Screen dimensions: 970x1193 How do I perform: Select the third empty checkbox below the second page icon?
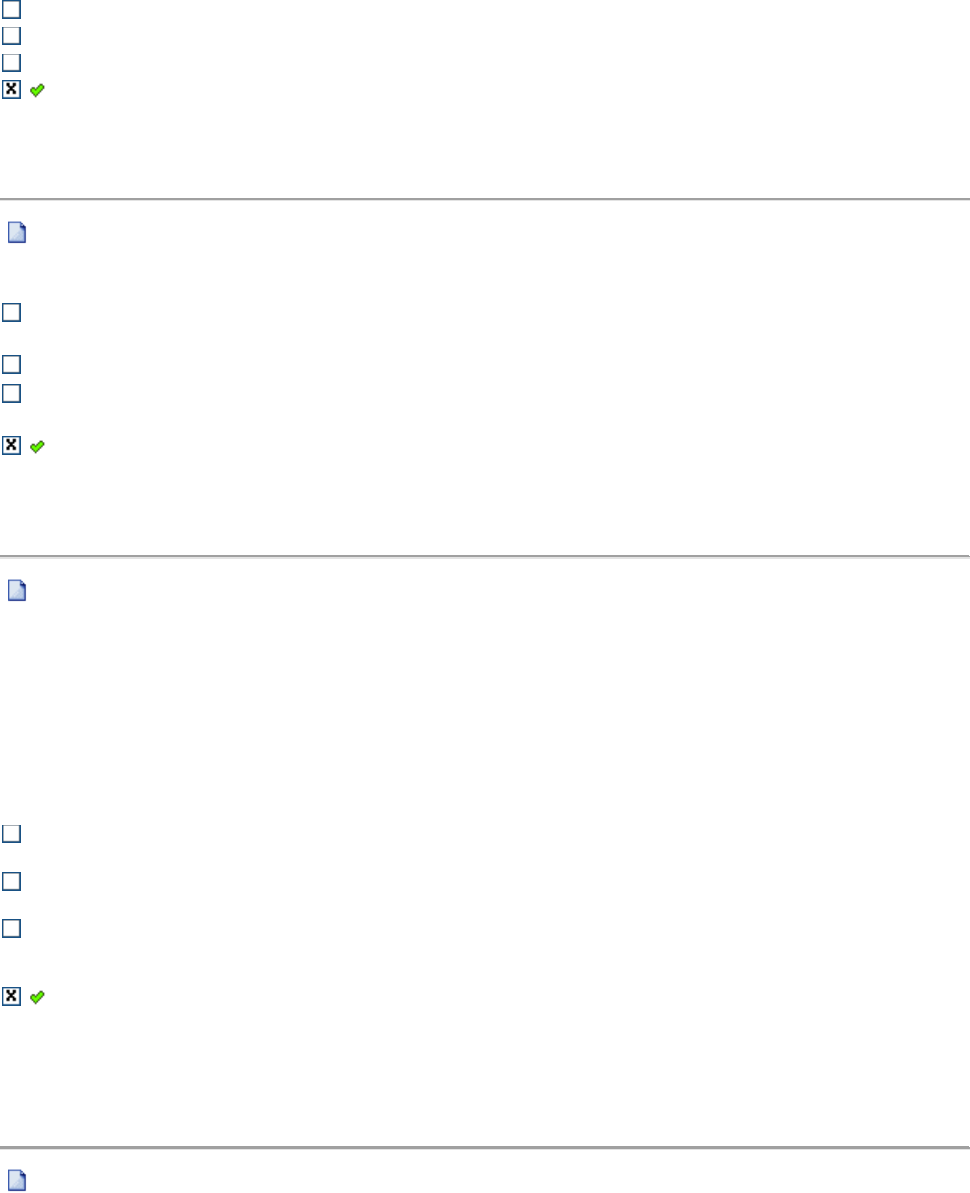point(11,929)
